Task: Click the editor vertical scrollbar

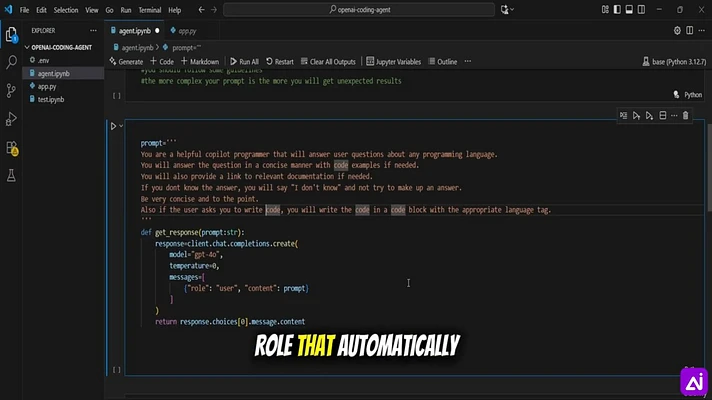Action: [709, 168]
